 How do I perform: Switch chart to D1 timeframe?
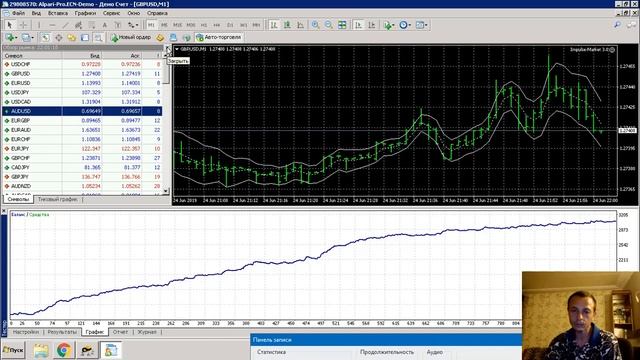point(230,25)
